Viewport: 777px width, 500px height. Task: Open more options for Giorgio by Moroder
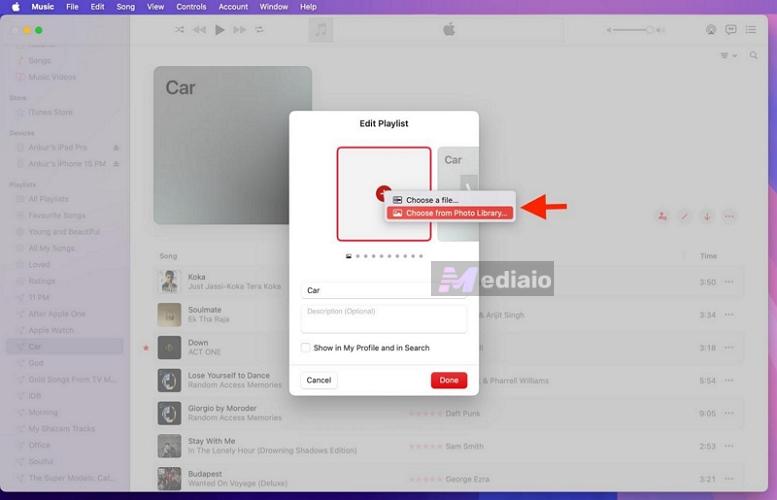point(729,413)
